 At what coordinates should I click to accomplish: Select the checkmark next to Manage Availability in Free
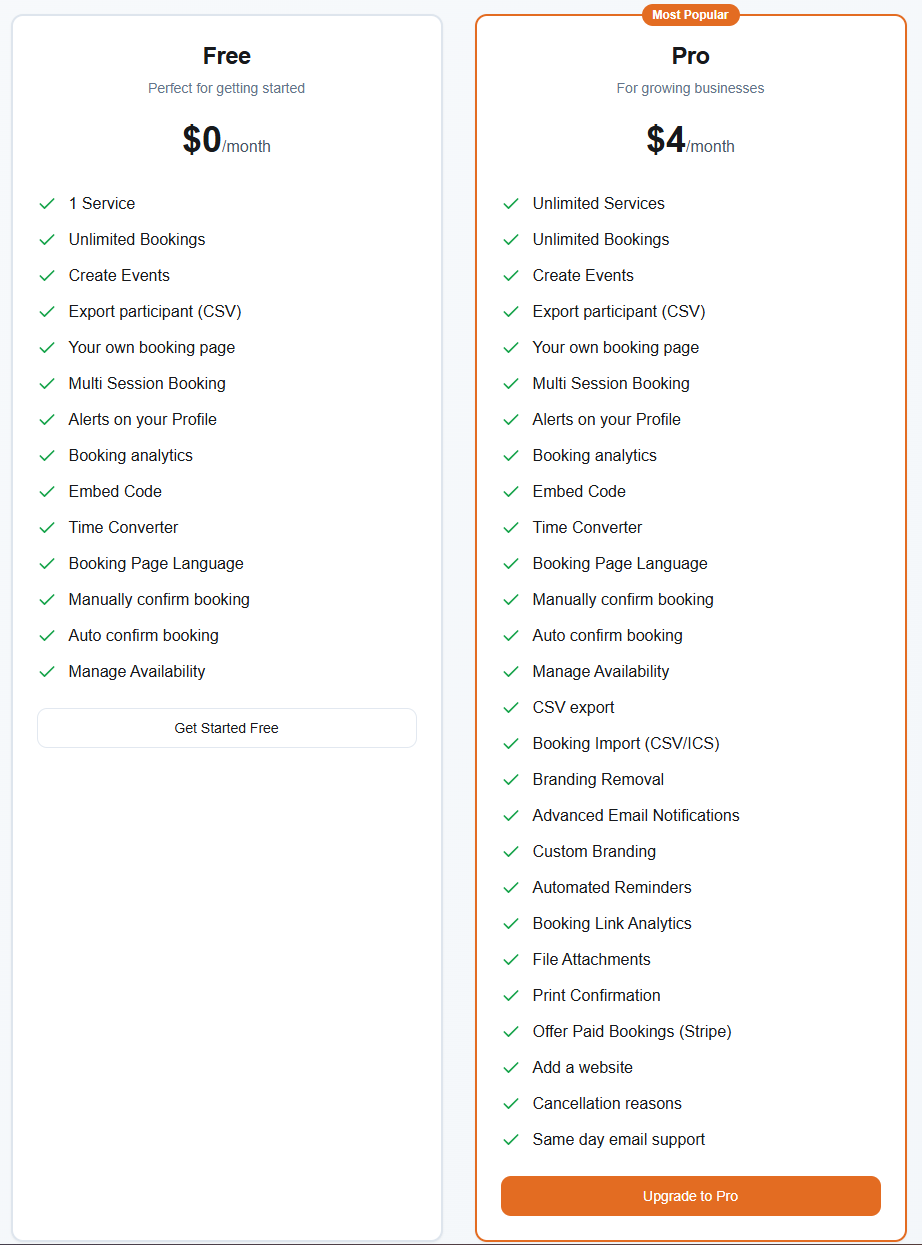tap(47, 671)
